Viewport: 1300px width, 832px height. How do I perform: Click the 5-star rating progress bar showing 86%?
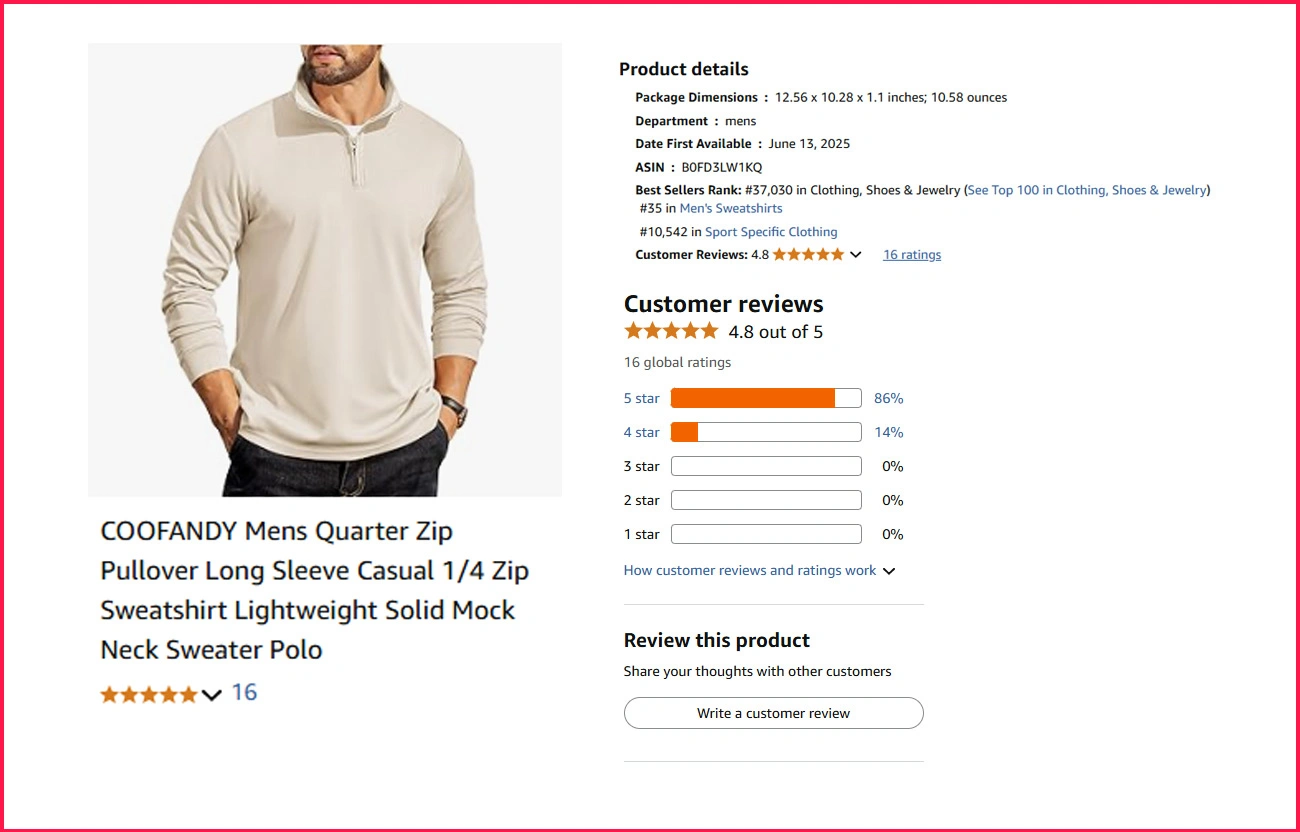(x=765, y=398)
